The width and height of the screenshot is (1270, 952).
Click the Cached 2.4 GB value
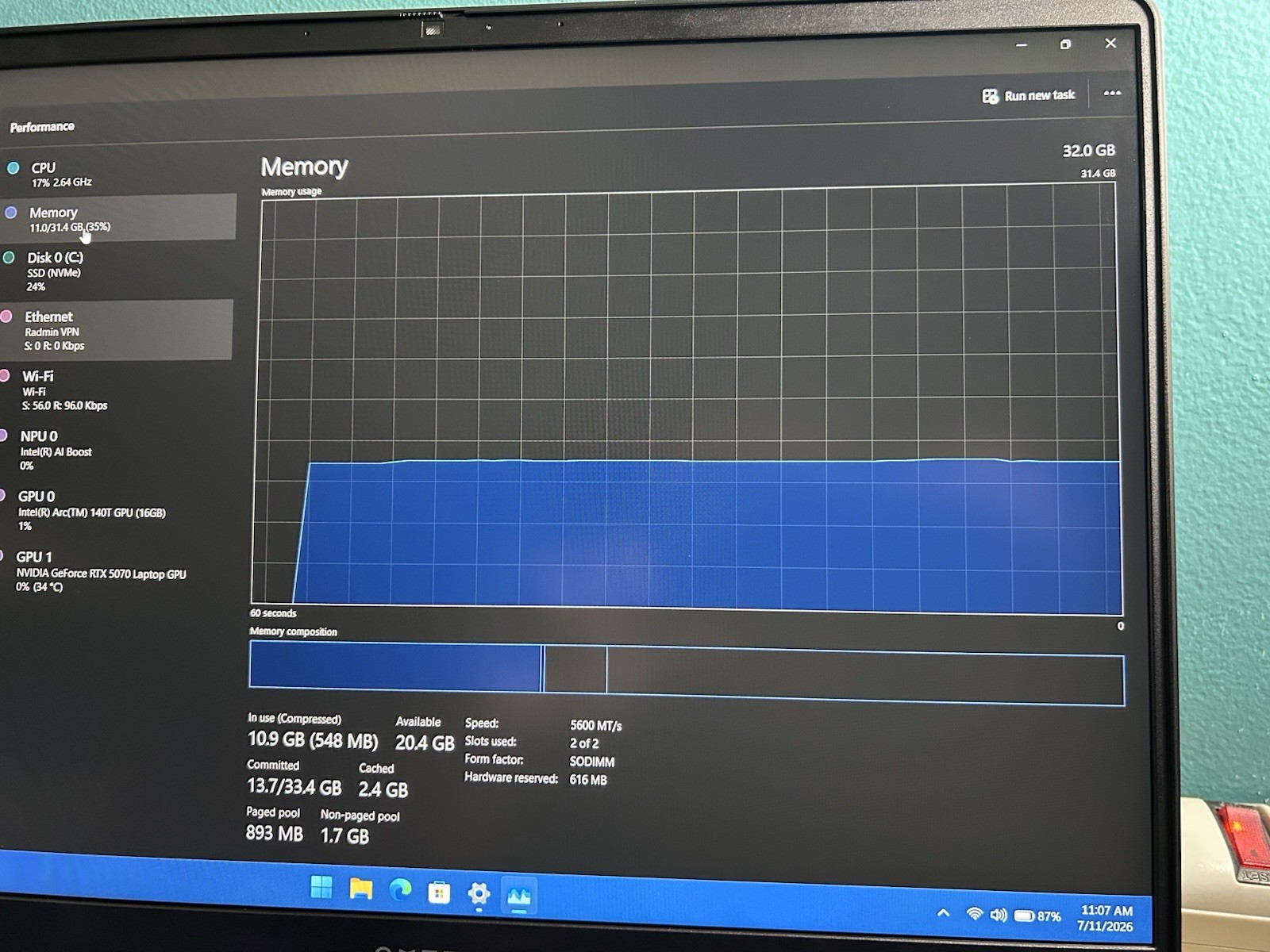click(x=383, y=789)
